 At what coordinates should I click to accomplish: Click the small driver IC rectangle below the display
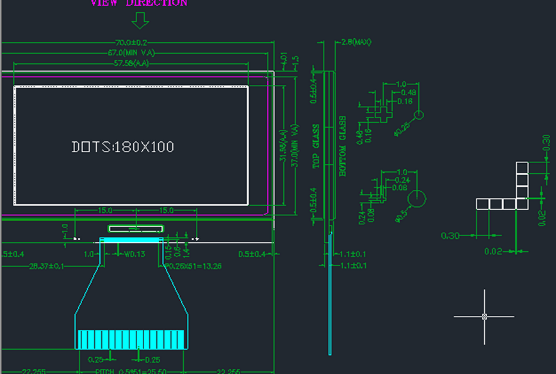(x=136, y=229)
